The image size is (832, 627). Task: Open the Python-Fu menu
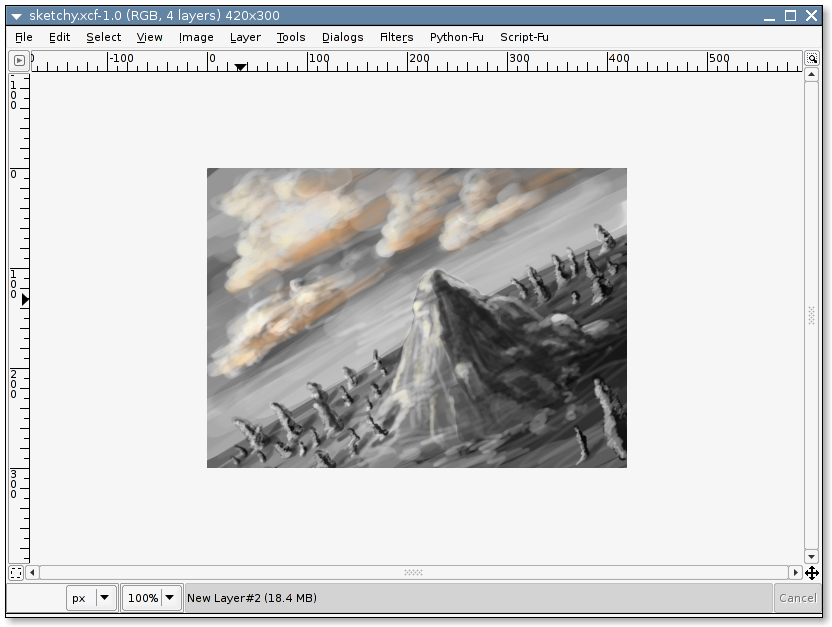click(456, 37)
